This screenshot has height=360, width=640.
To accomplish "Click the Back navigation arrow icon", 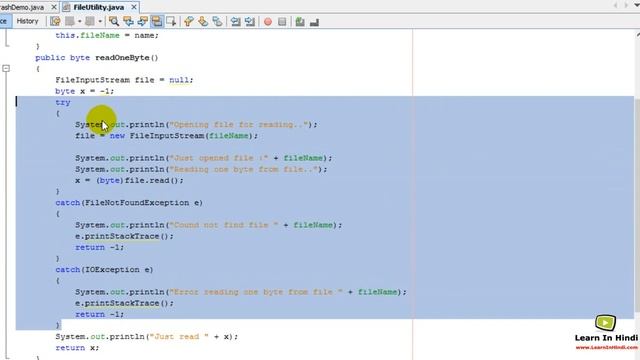I will 70,22.
